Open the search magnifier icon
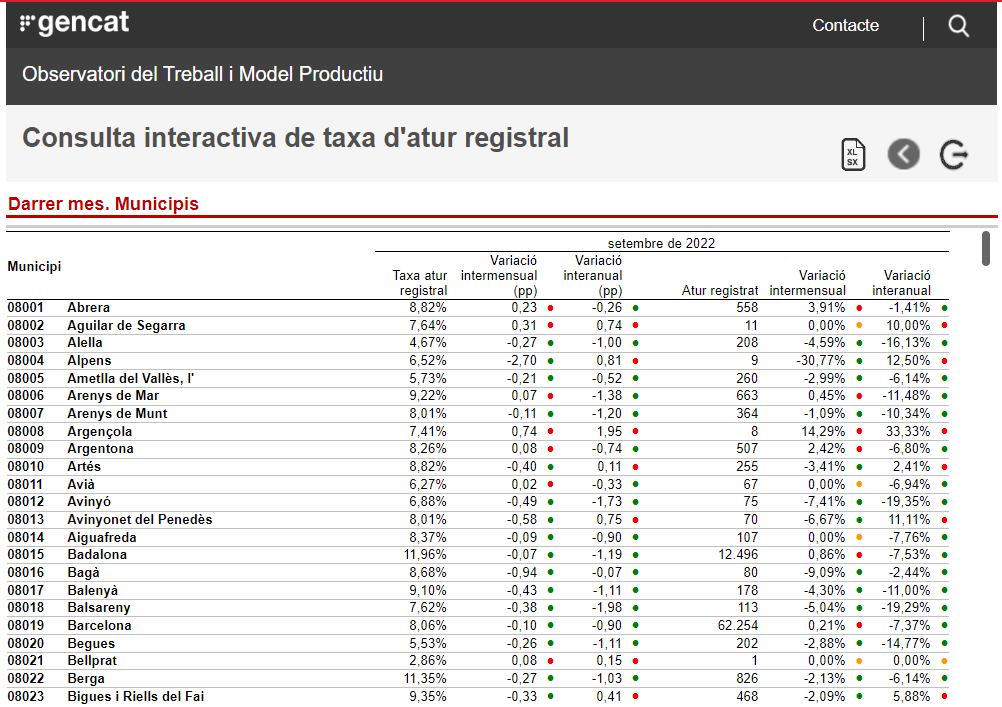Screen dimensions: 1002x707 [958, 26]
